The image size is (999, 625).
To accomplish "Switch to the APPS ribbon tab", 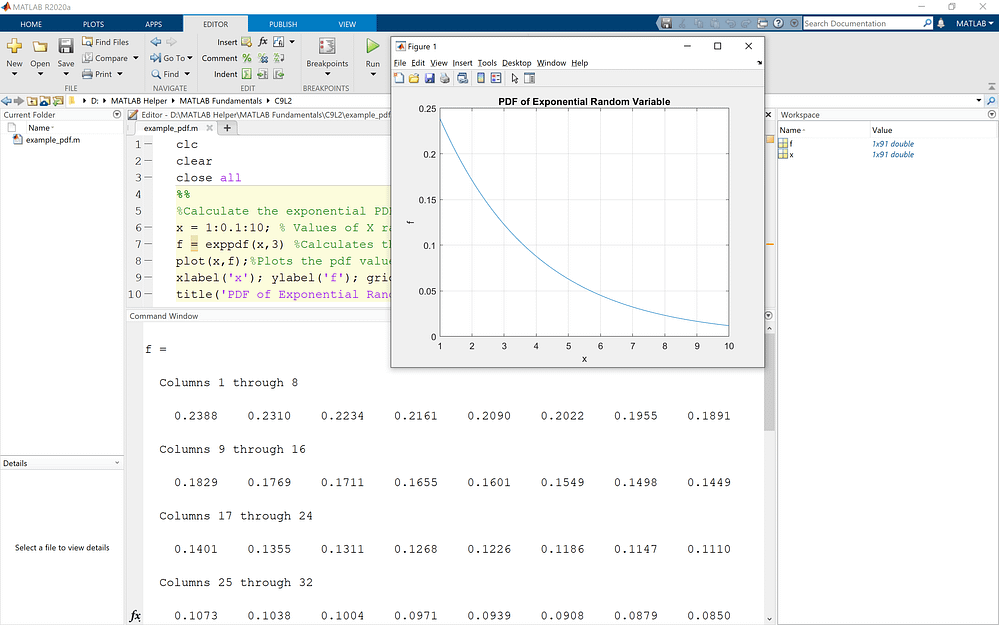I will click(x=154, y=24).
